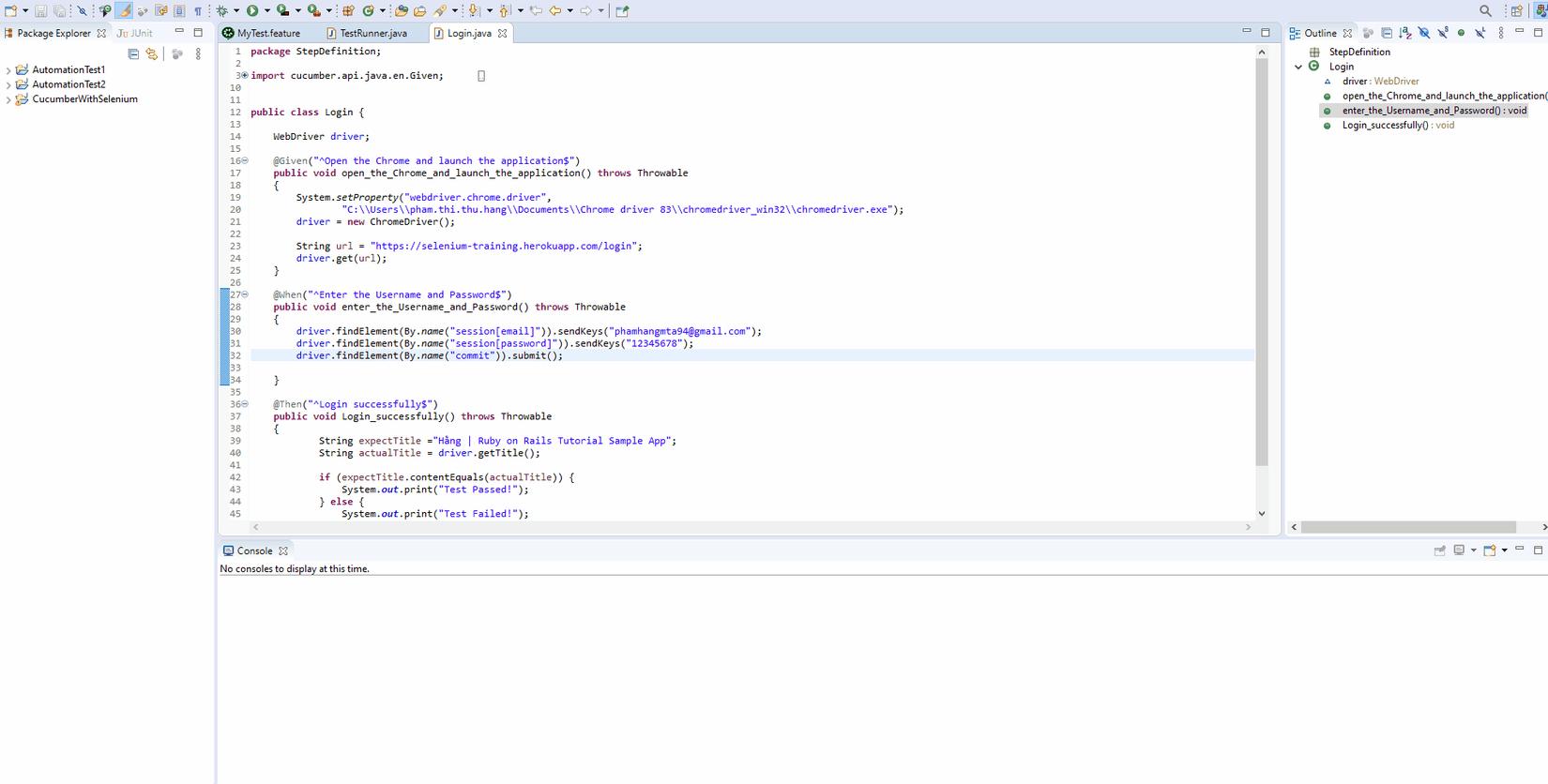The image size is (1548, 784).
Task: Collapse All in Package Explorer
Action: point(133,53)
